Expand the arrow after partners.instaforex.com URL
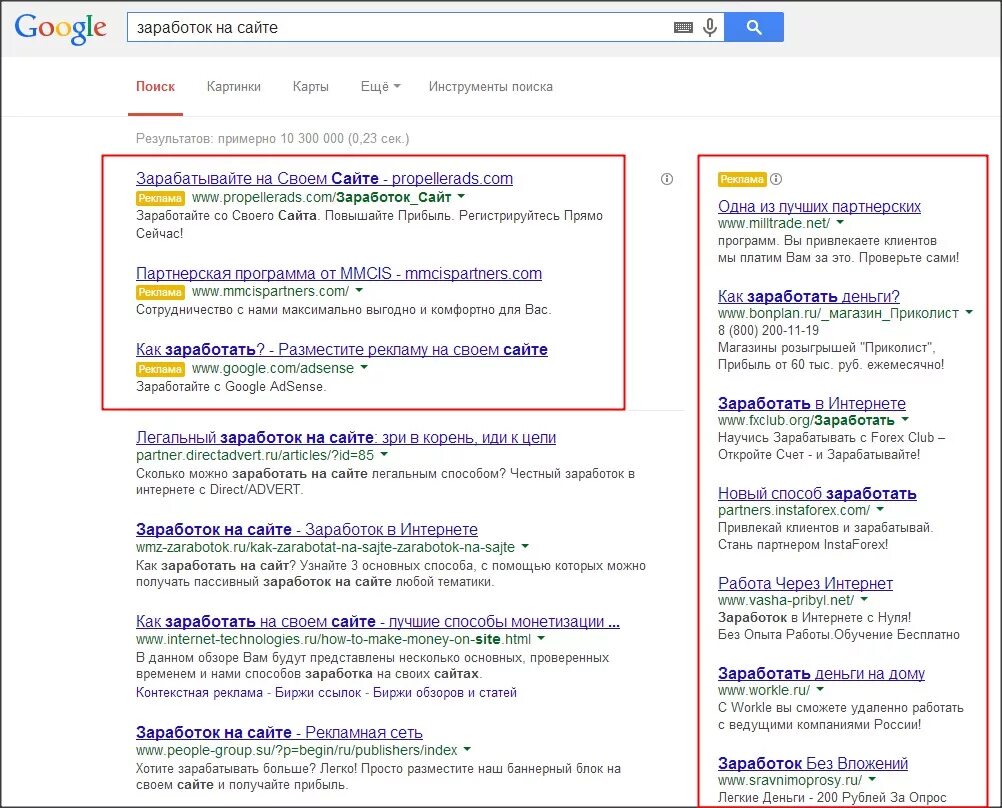Viewport: 1002px width, 808px height. pos(881,509)
